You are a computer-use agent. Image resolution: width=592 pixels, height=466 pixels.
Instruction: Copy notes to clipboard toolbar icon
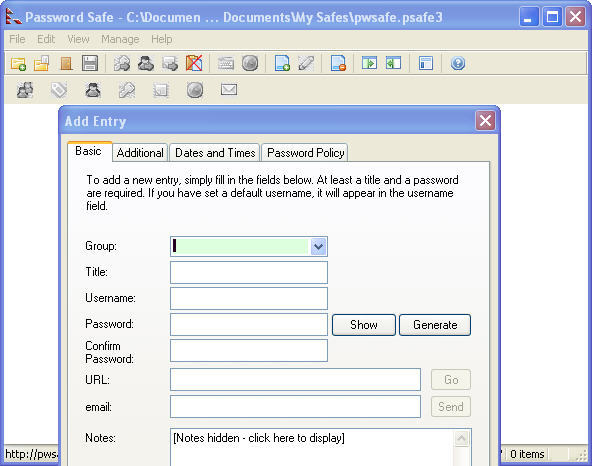170,63
